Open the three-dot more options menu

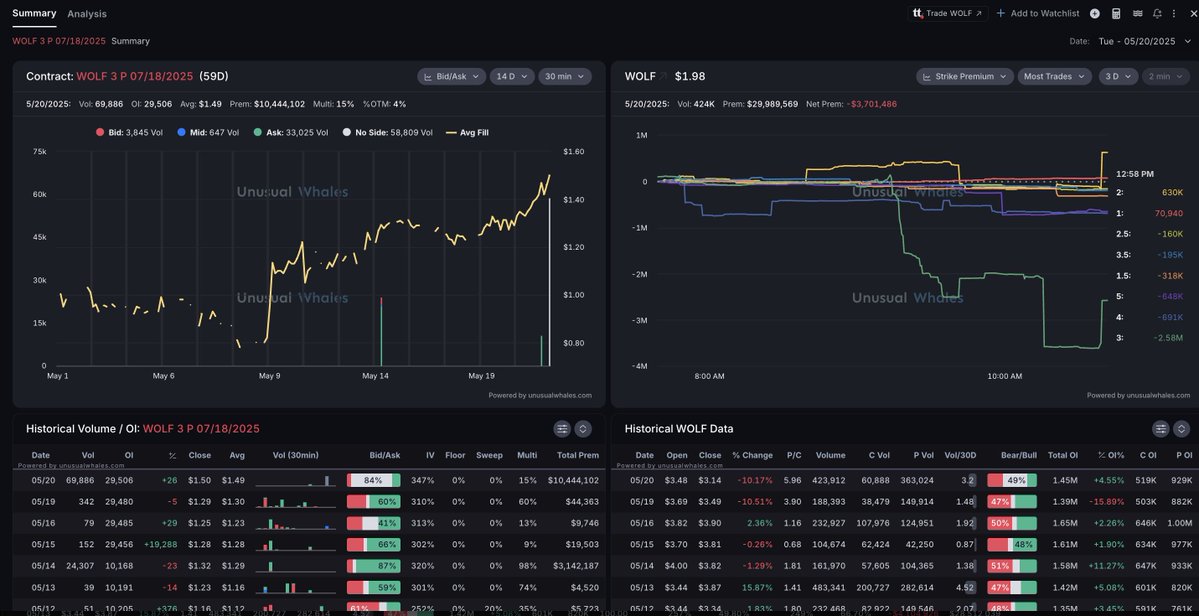click(x=1174, y=13)
